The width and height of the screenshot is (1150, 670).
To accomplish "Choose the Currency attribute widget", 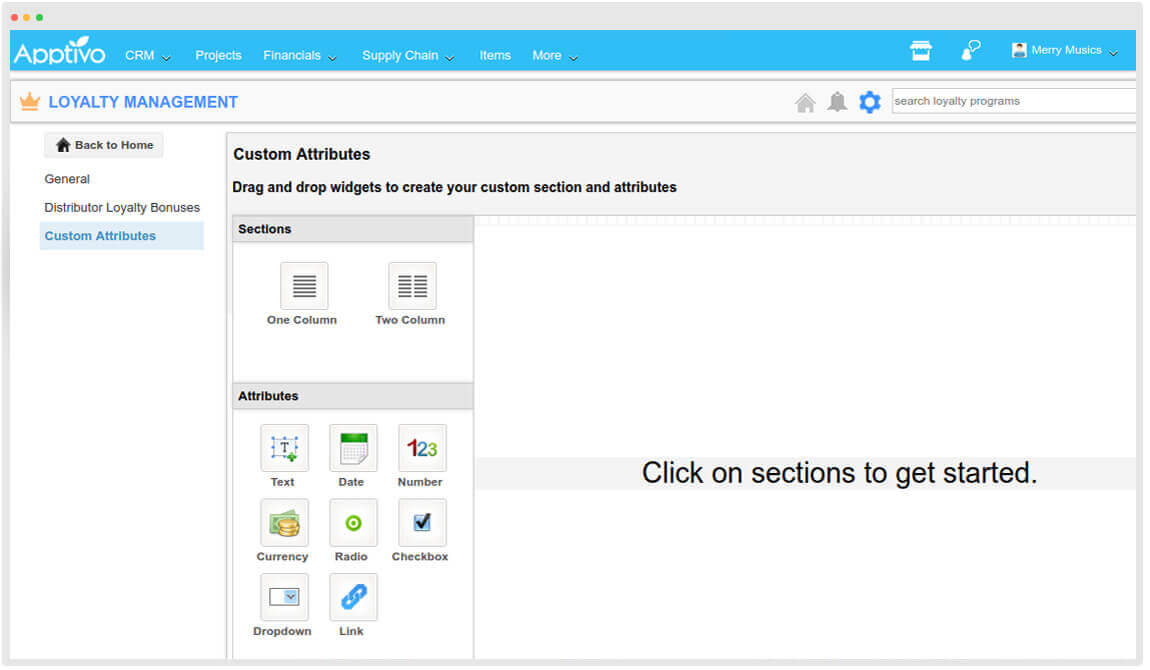I will 284,523.
